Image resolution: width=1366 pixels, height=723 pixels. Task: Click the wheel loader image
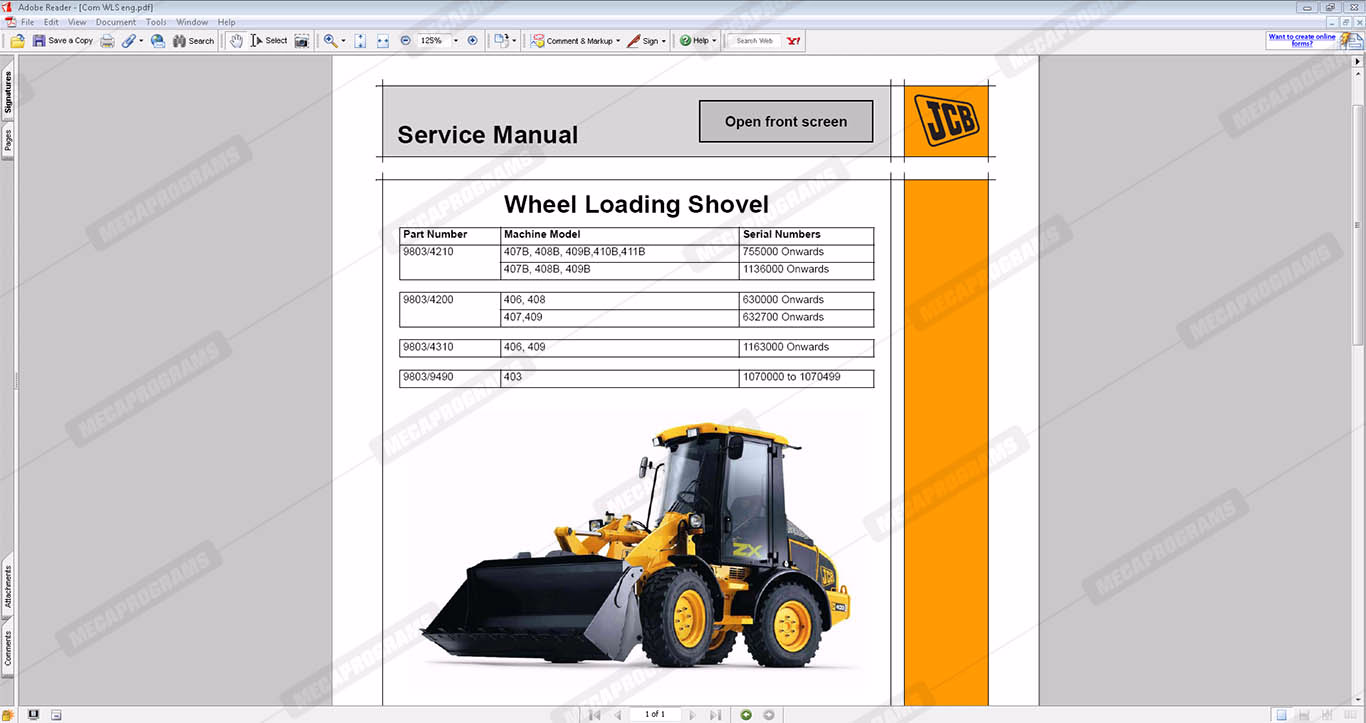(x=634, y=547)
